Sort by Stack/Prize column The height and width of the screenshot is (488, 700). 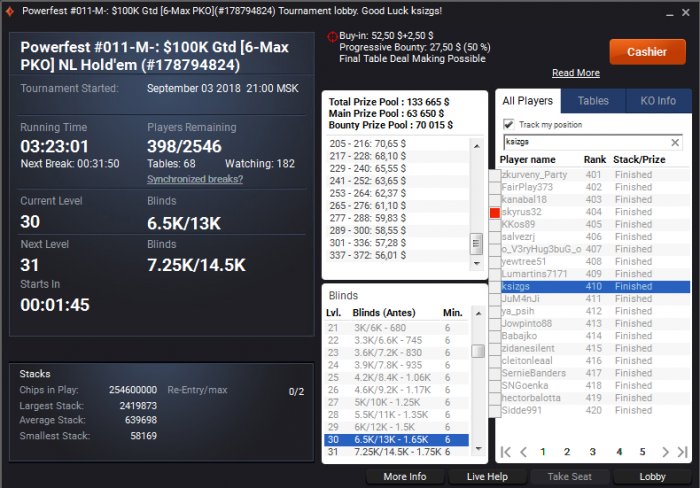[x=639, y=160]
